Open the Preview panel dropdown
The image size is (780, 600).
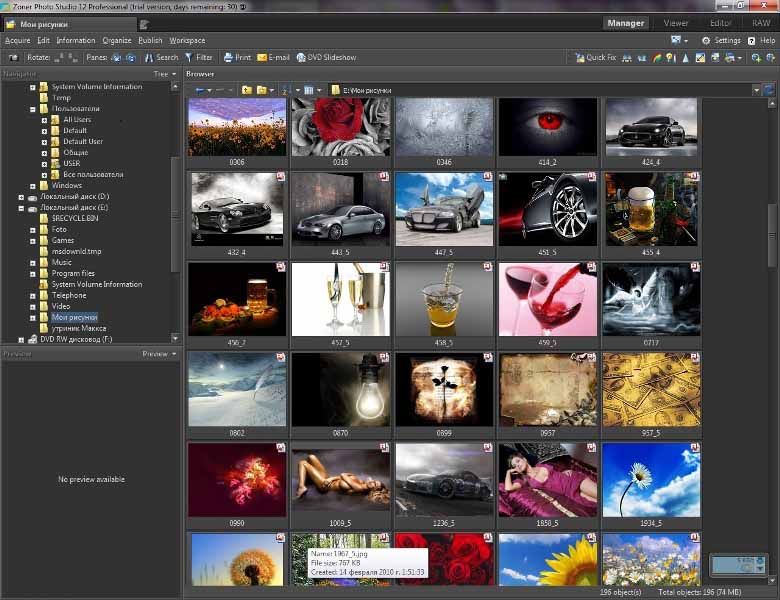click(x=158, y=353)
